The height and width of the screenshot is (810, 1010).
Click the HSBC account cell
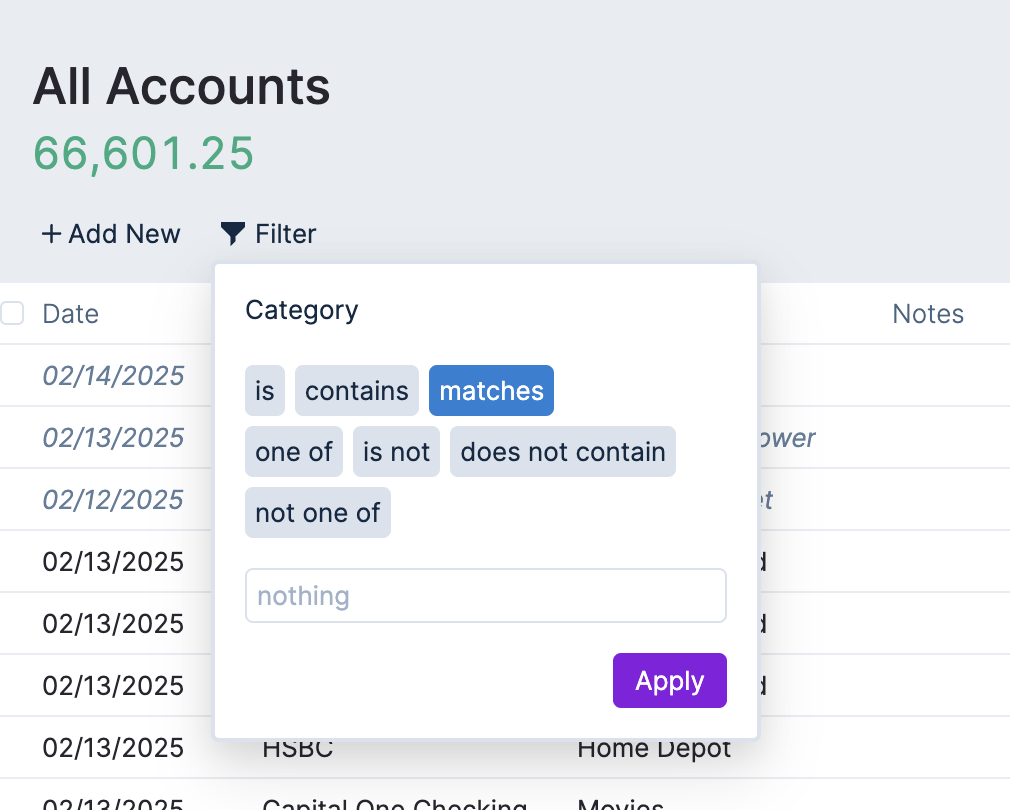[x=298, y=748]
